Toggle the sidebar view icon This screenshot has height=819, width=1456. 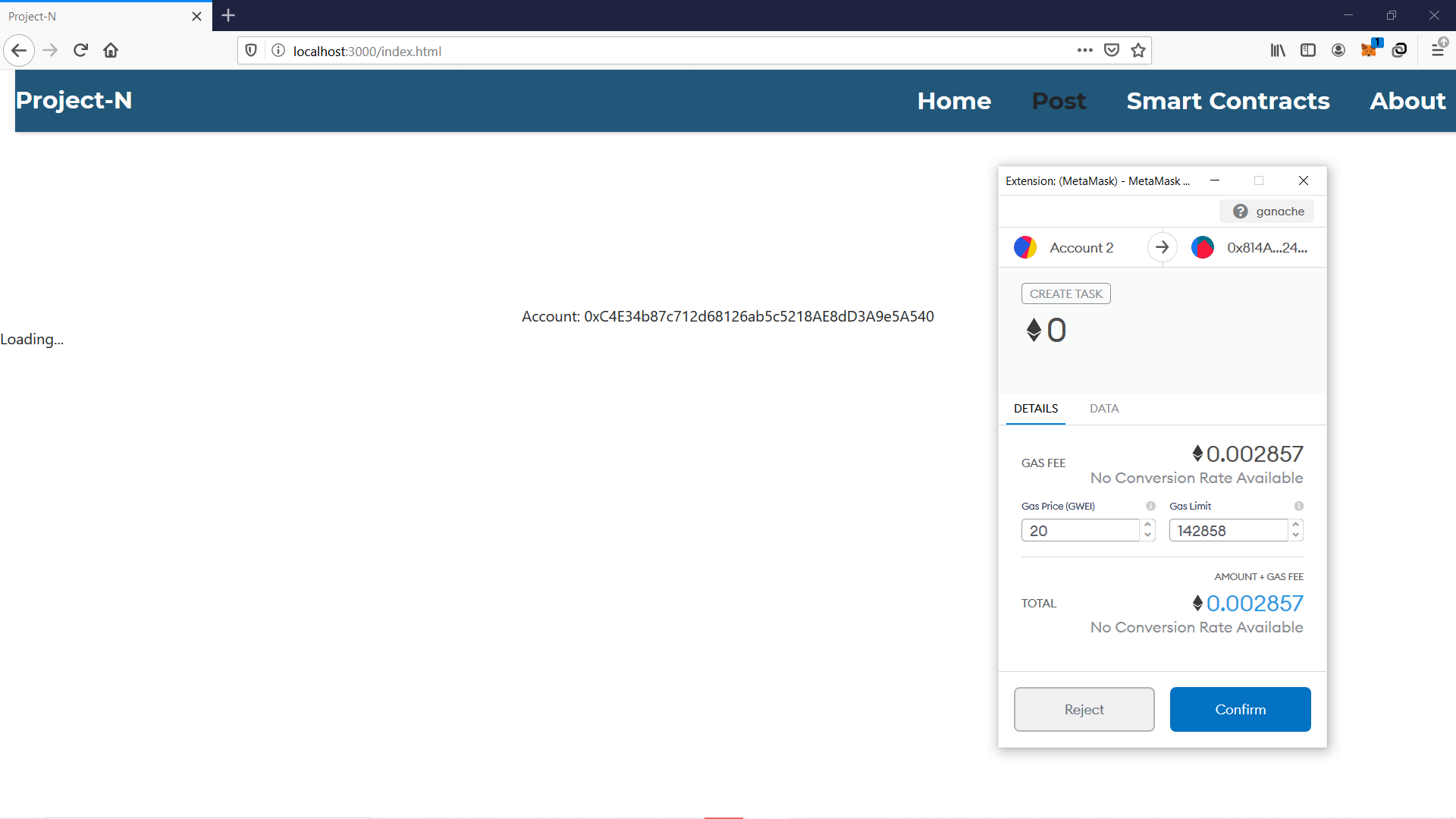point(1308,50)
